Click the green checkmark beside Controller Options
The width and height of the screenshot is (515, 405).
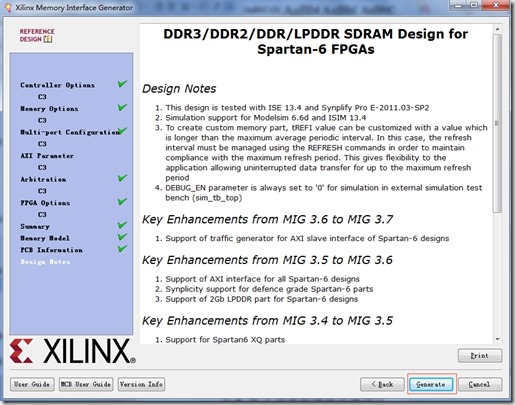point(122,84)
